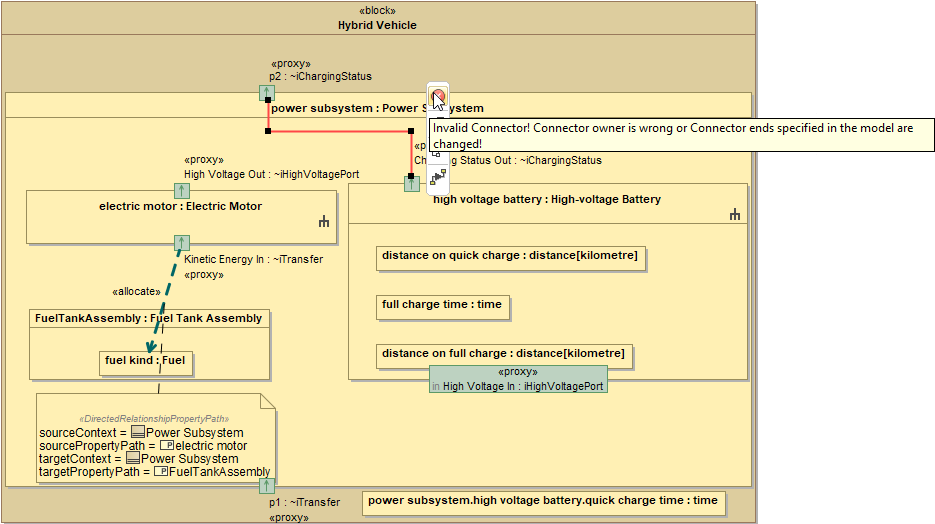Click the invalid connector warning icon
Screen dimensions: 935x524
(437, 97)
